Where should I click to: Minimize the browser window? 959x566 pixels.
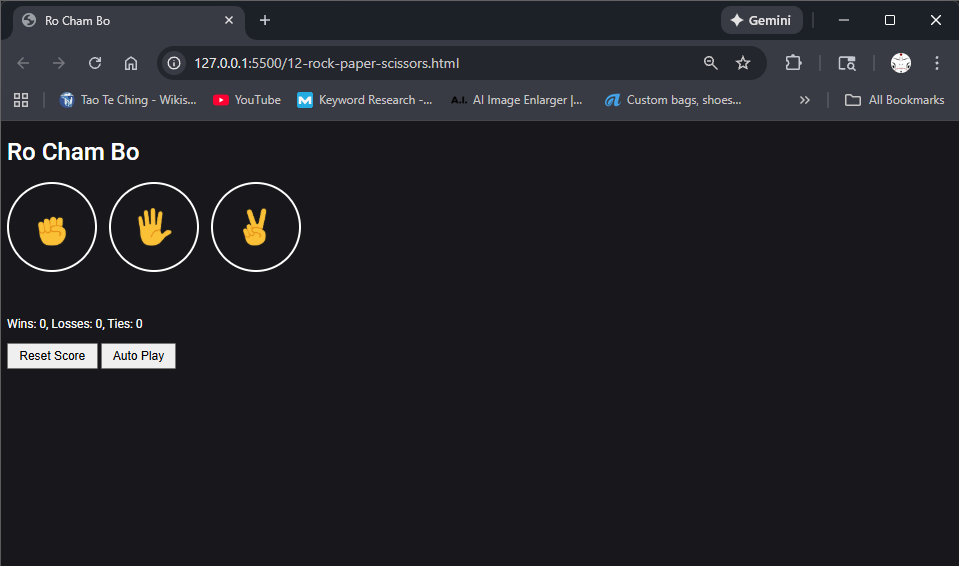844,20
